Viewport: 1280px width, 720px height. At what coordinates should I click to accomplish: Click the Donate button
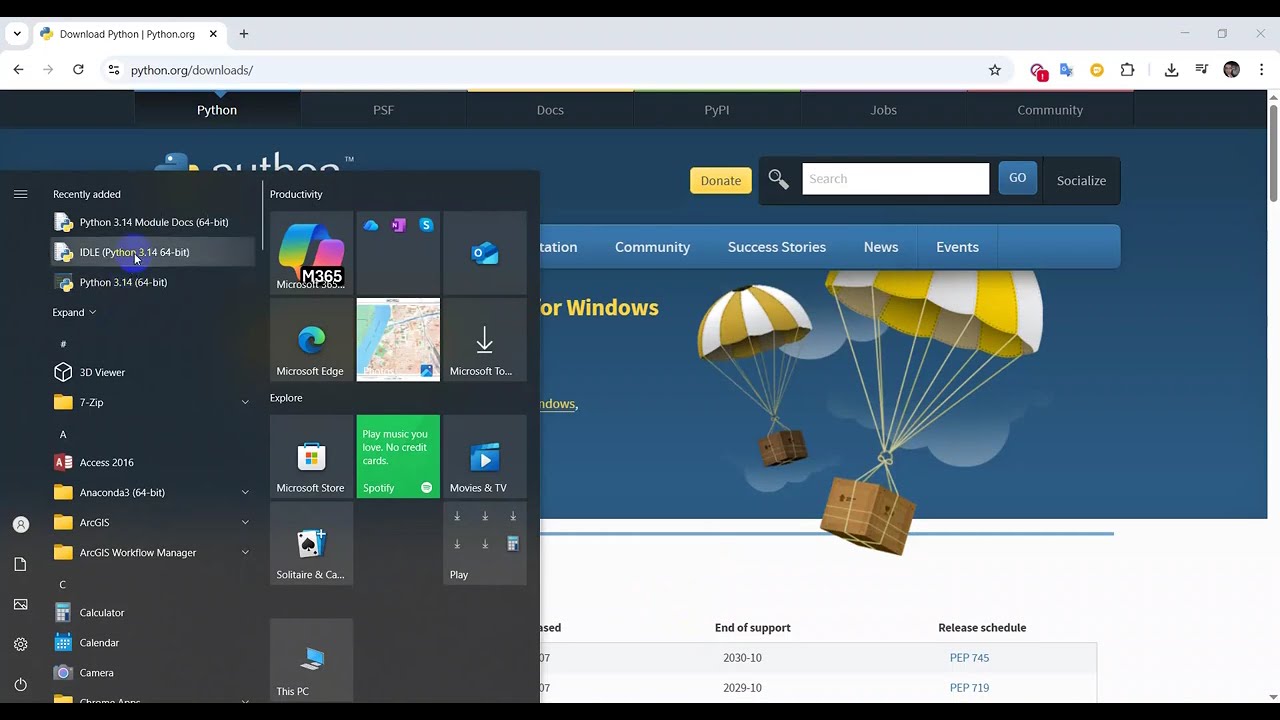pyautogui.click(x=721, y=180)
